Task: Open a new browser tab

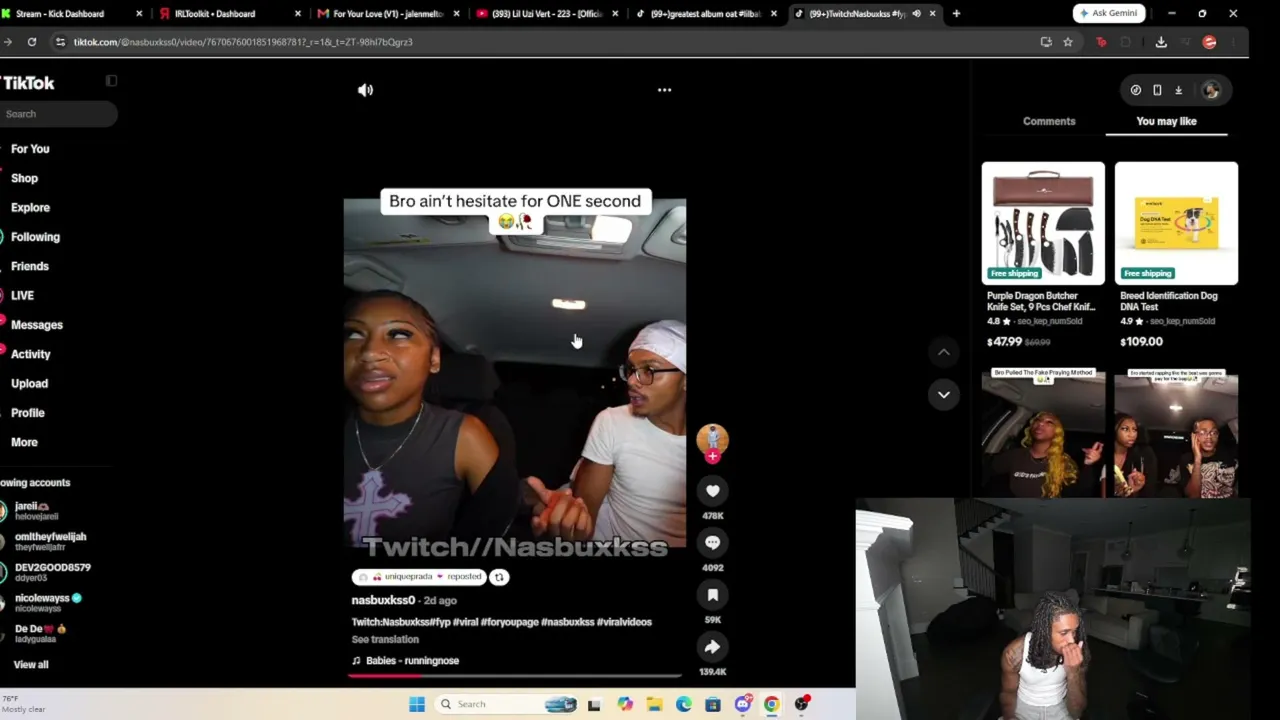Action: click(956, 14)
